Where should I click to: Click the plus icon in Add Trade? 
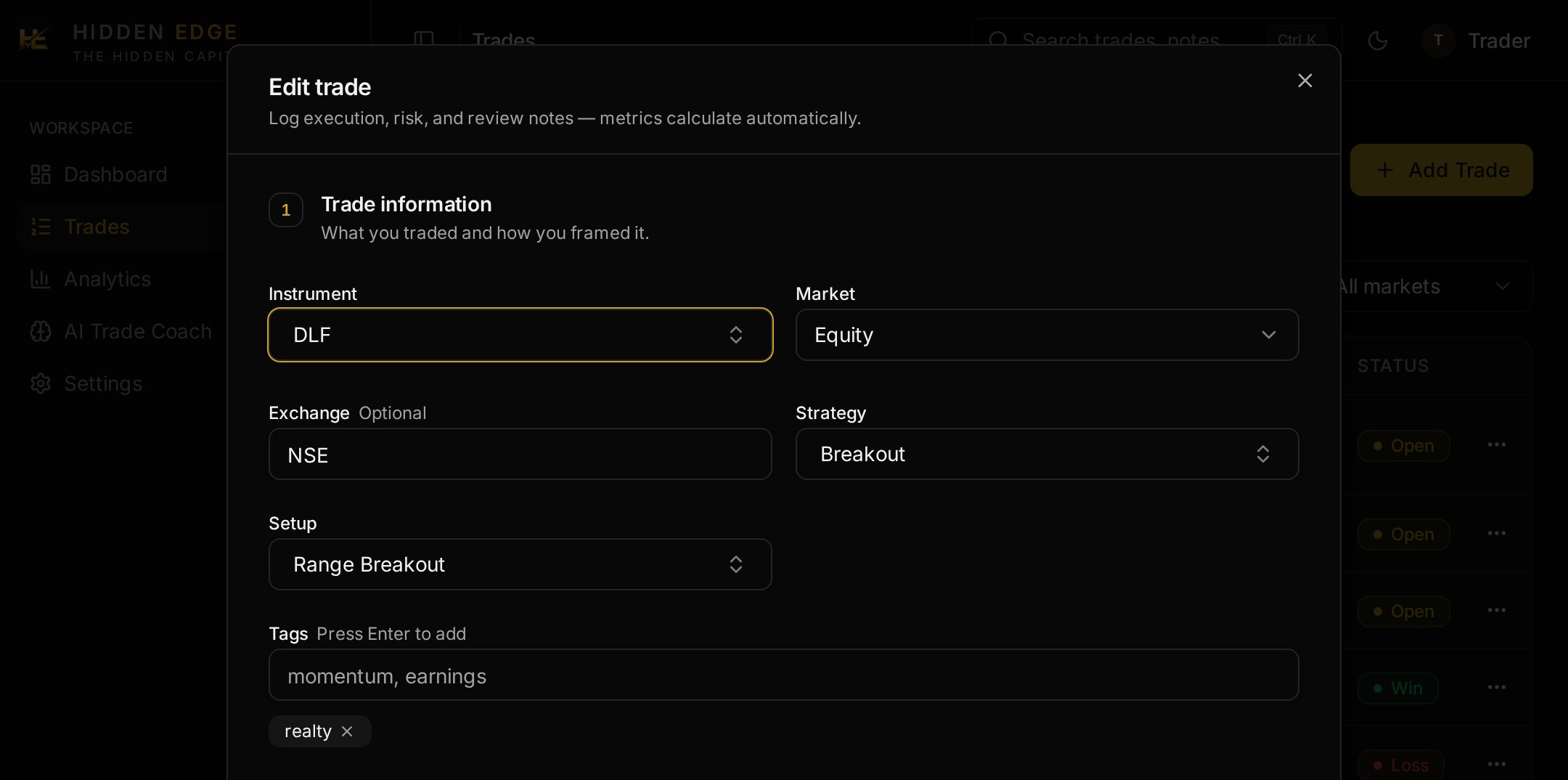point(1384,170)
